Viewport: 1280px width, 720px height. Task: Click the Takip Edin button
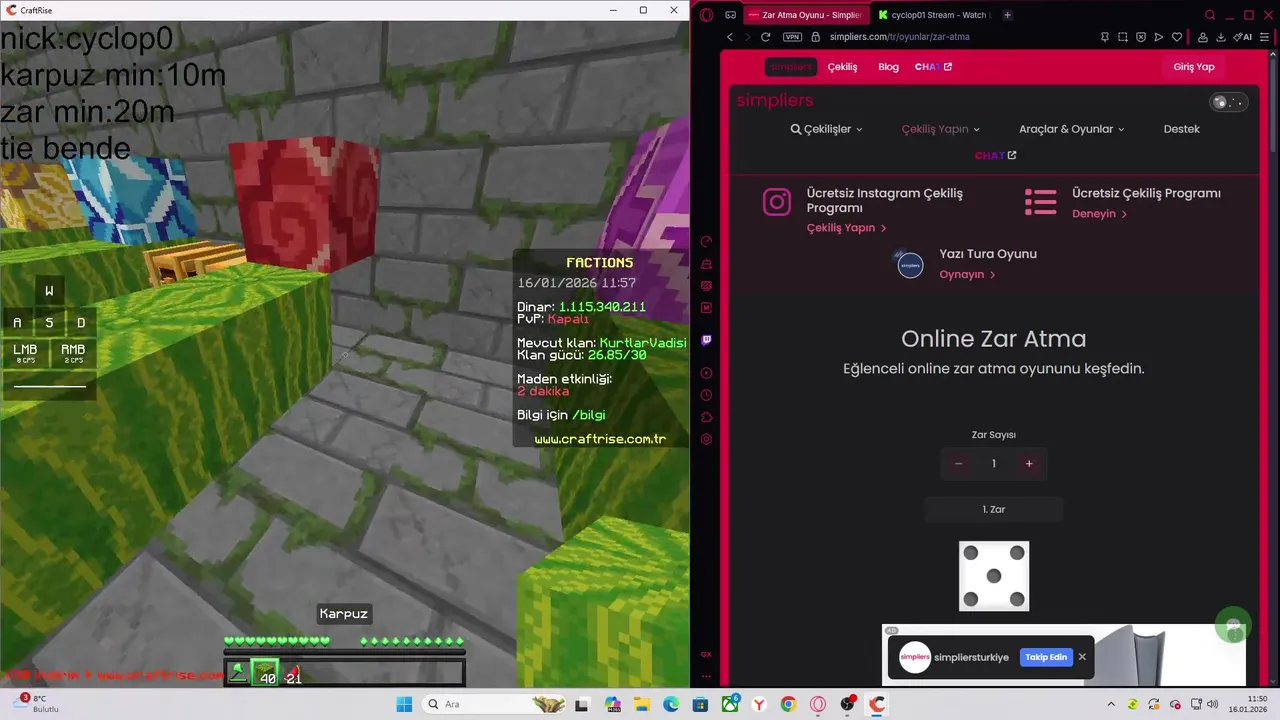tap(1045, 657)
